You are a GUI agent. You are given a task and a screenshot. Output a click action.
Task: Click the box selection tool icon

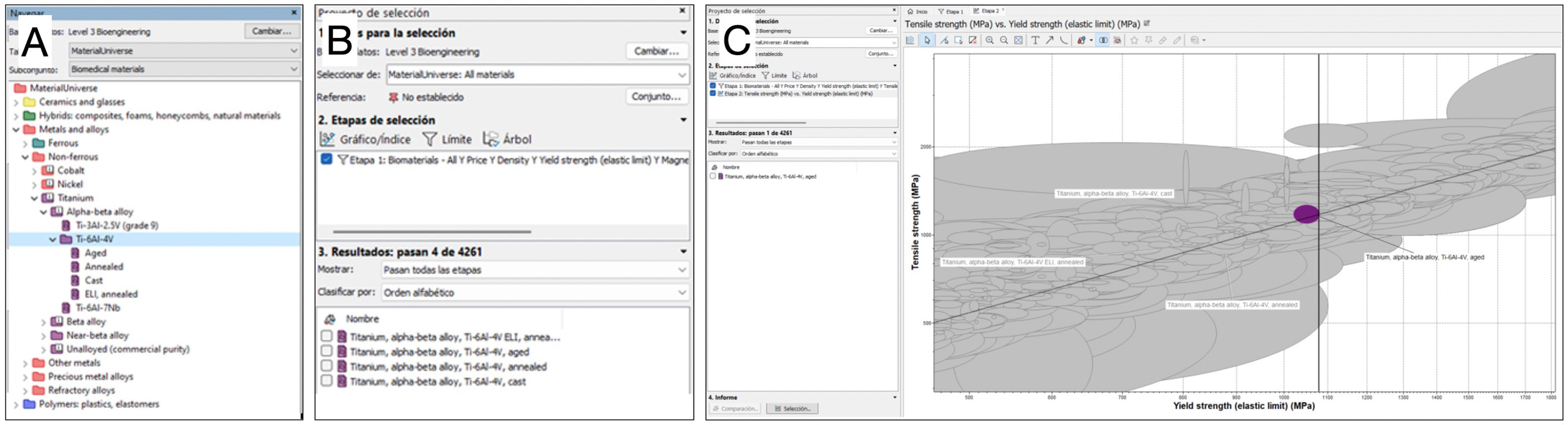[959, 40]
